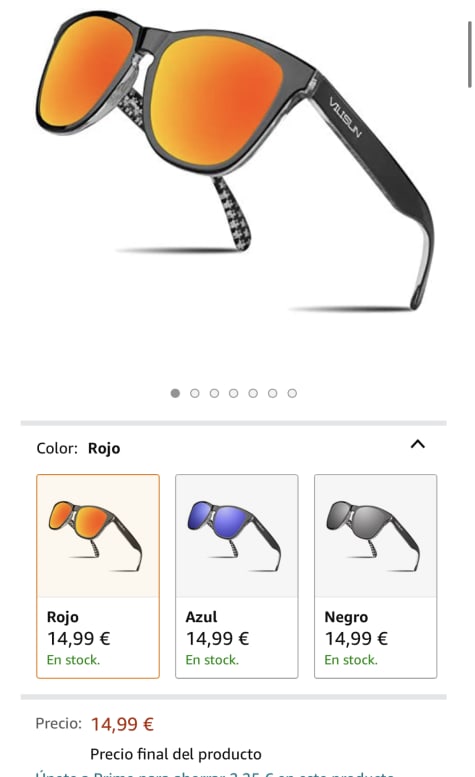Go to the third image carousel dot
475x777 pixels.
click(214, 393)
